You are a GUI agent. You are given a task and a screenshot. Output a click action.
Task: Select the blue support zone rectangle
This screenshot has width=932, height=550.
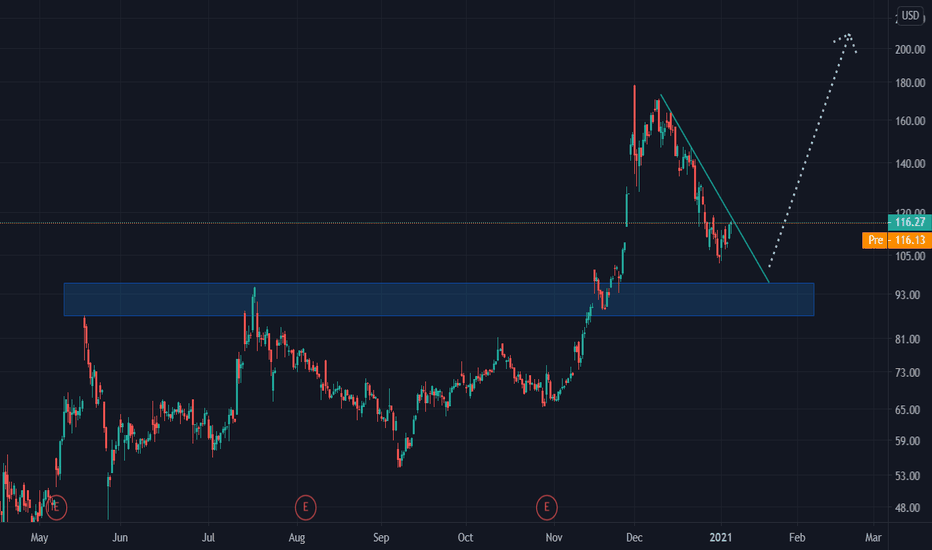pyautogui.click(x=439, y=299)
